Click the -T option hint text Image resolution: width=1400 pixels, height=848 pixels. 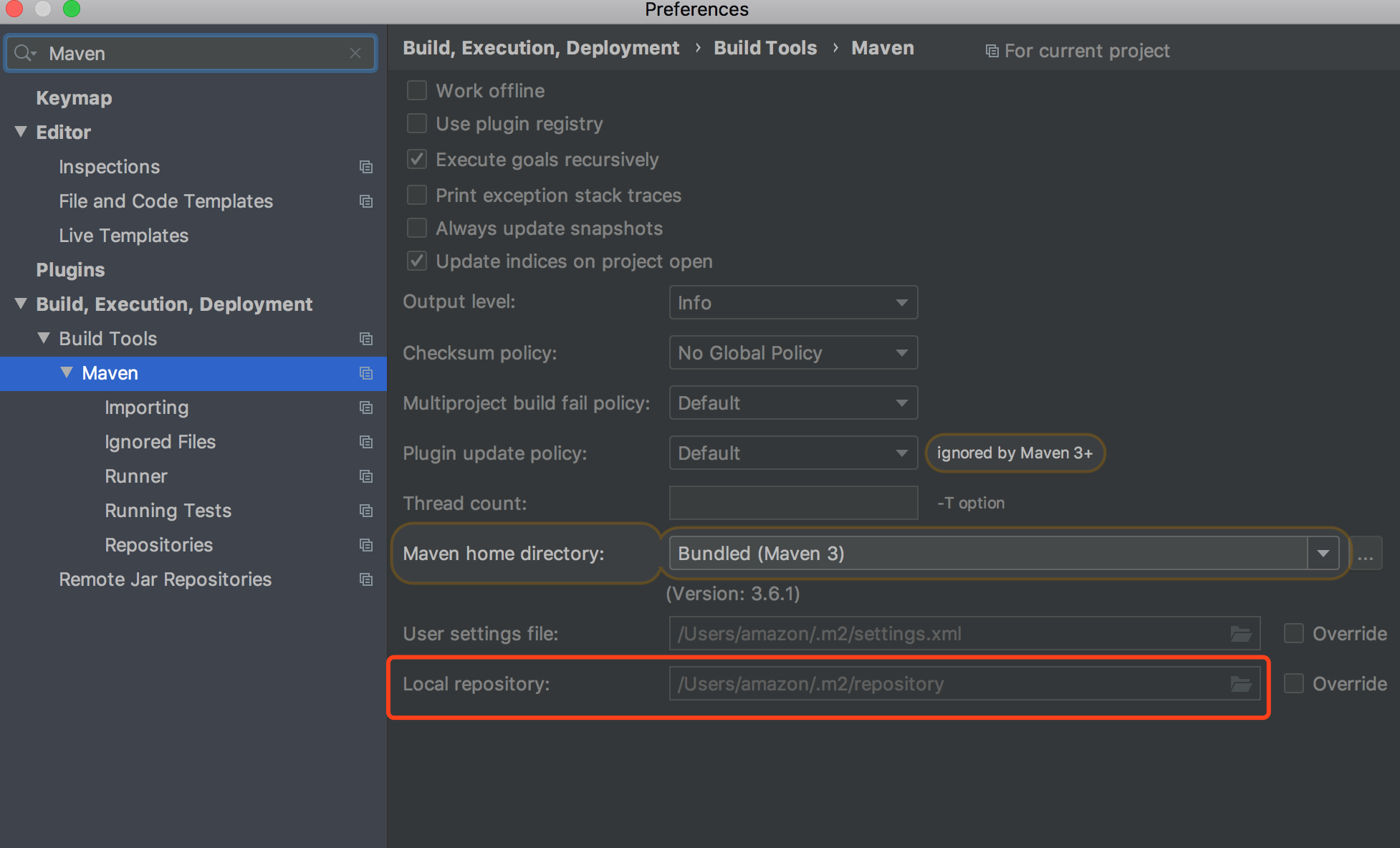[971, 503]
